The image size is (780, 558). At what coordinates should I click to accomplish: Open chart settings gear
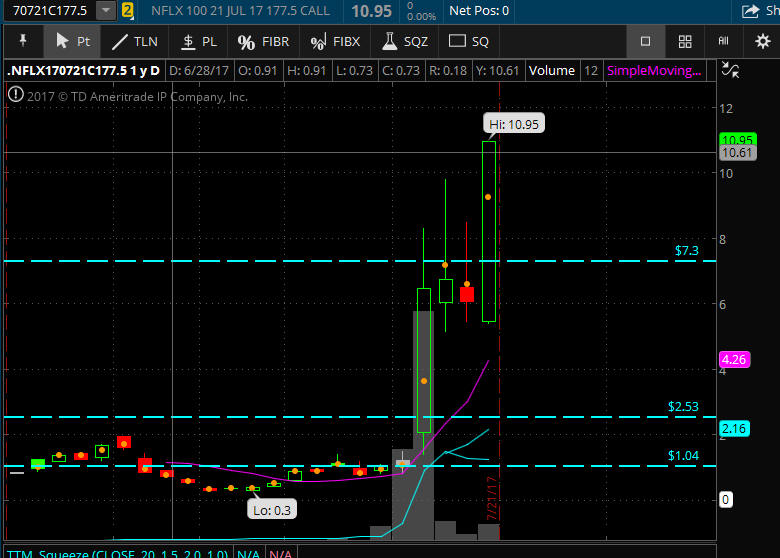point(763,42)
